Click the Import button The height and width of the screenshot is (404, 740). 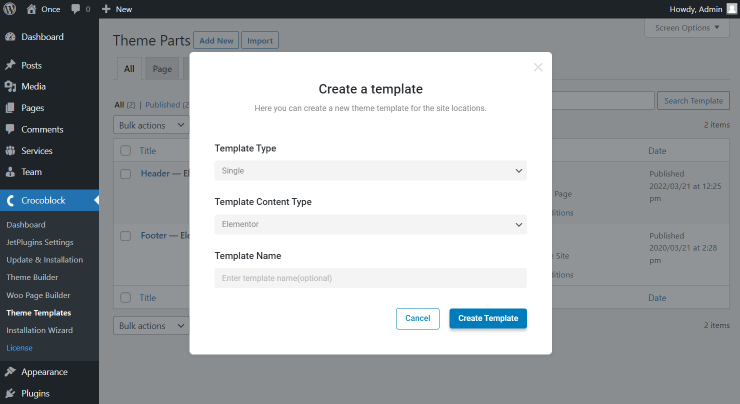260,41
